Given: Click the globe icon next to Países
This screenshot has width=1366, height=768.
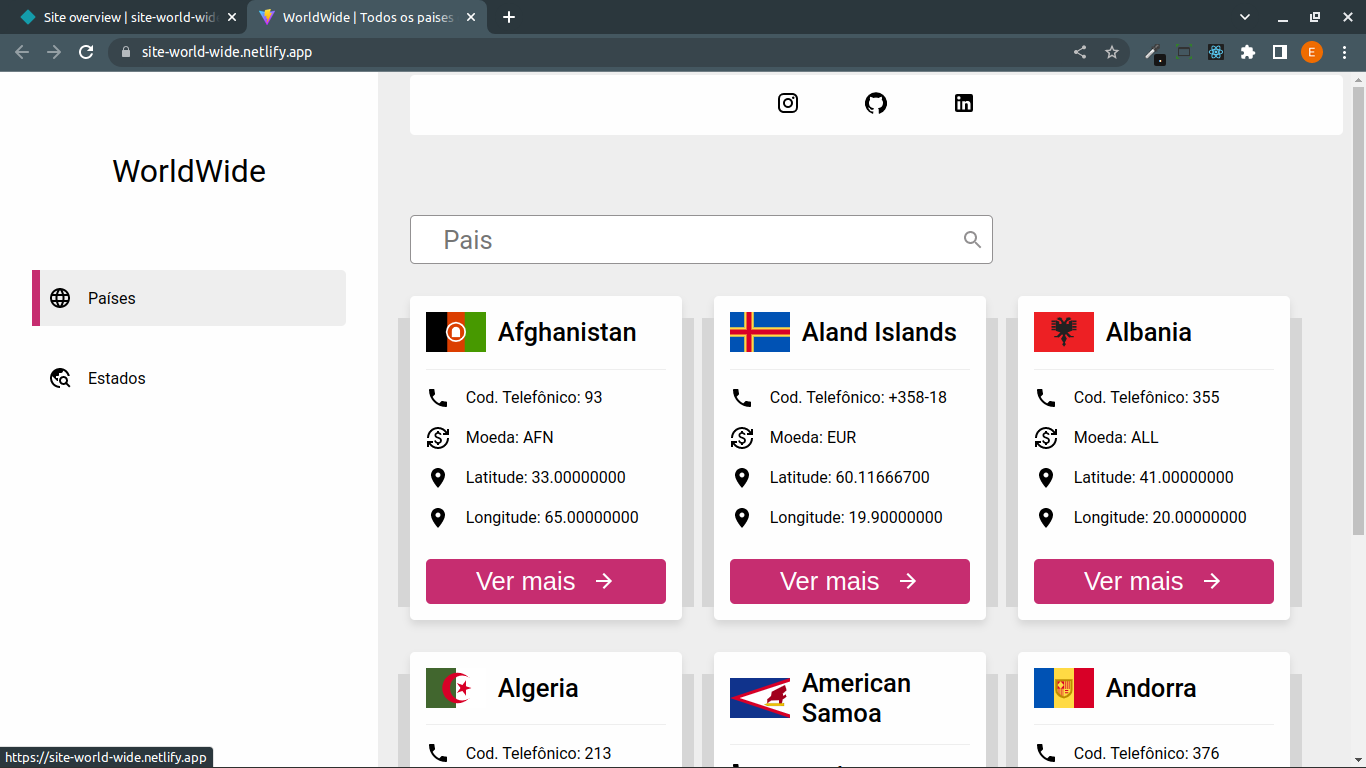Looking at the screenshot, I should [x=60, y=298].
